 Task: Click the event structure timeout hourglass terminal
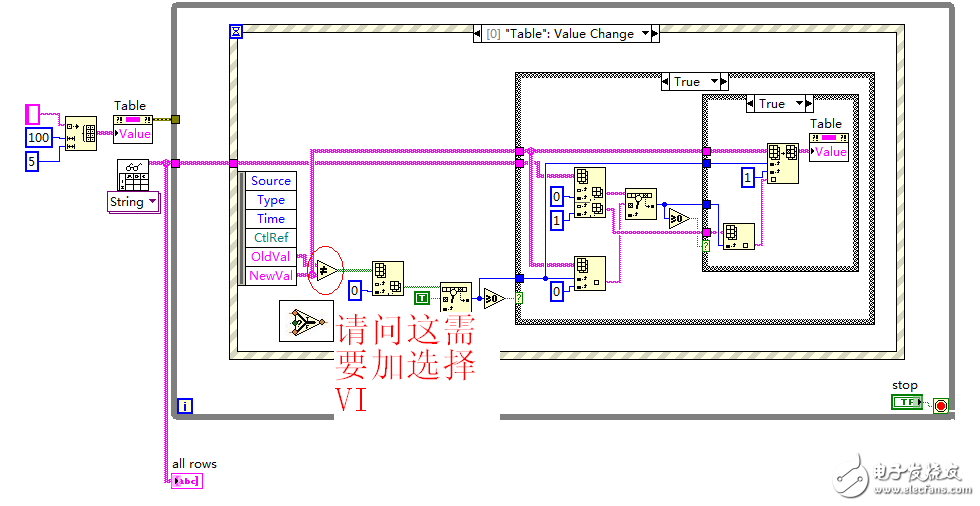click(236, 31)
